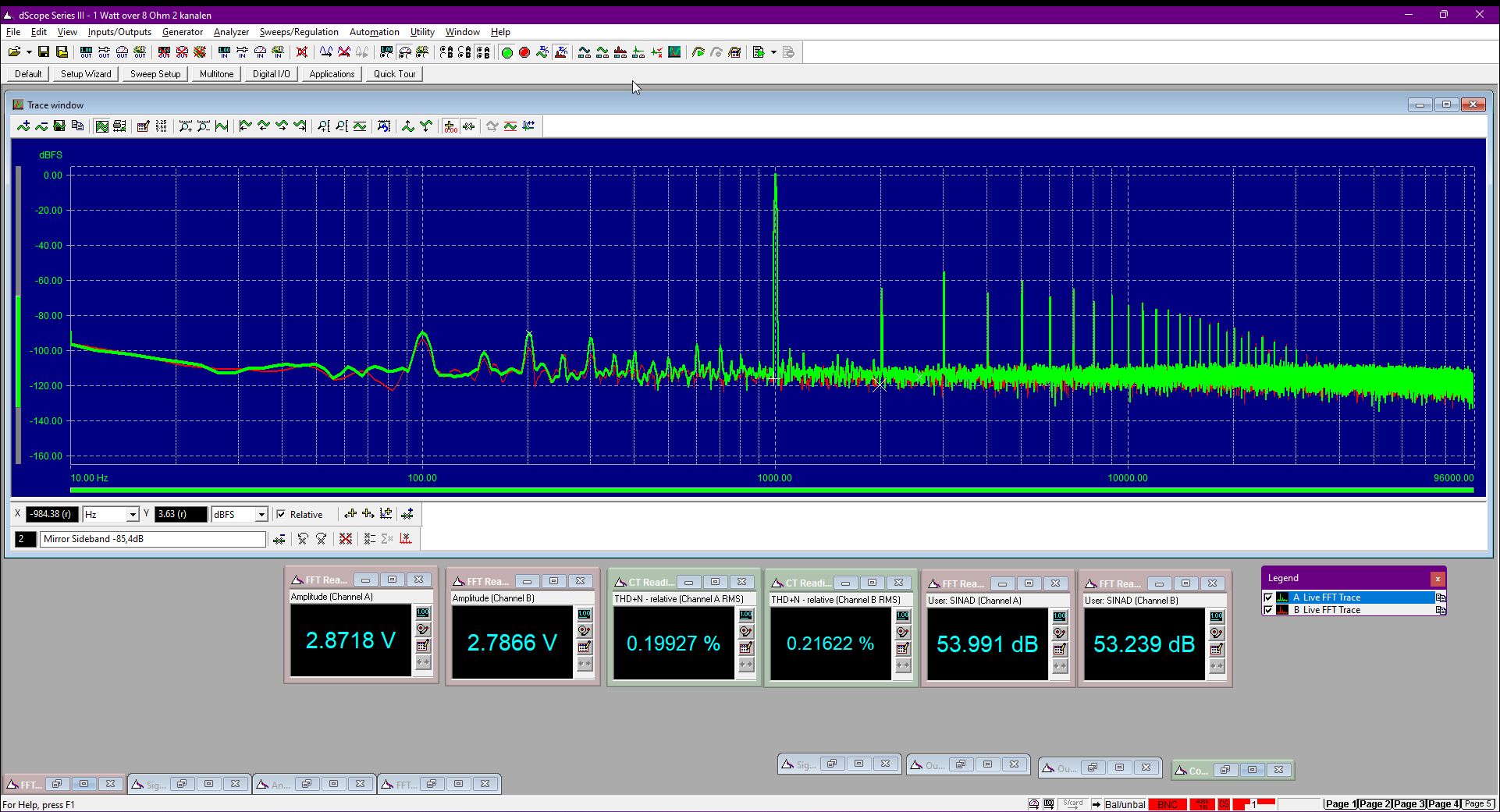This screenshot has height=812, width=1500.
Task: Click the 2.8718 V amplitude reading
Action: pyautogui.click(x=350, y=640)
